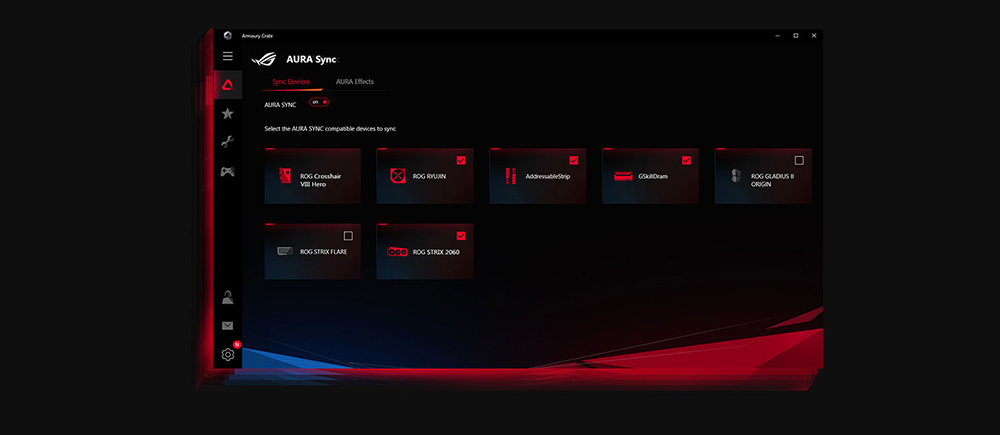Select the AURA Sync triangle sidebar icon
This screenshot has width=1000, height=435.
(228, 85)
